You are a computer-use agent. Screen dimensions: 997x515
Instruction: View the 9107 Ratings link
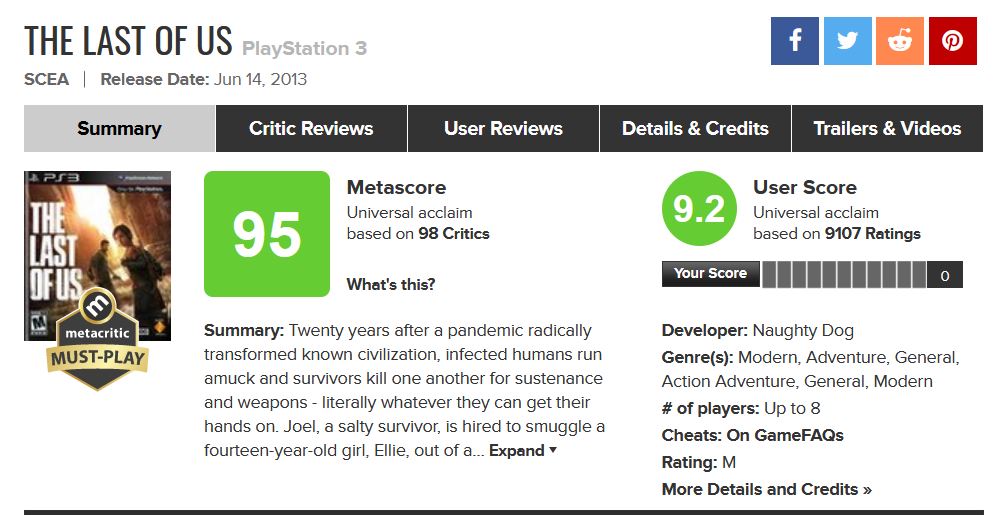point(872,234)
